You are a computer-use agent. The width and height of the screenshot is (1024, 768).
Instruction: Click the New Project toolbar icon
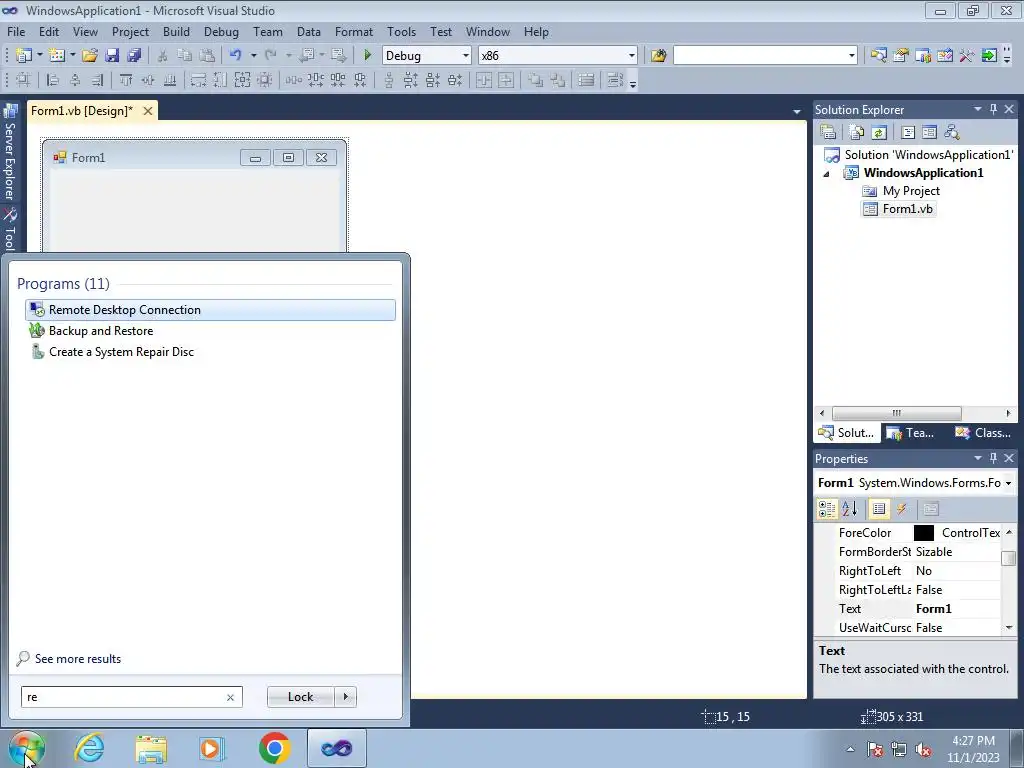tap(24, 56)
